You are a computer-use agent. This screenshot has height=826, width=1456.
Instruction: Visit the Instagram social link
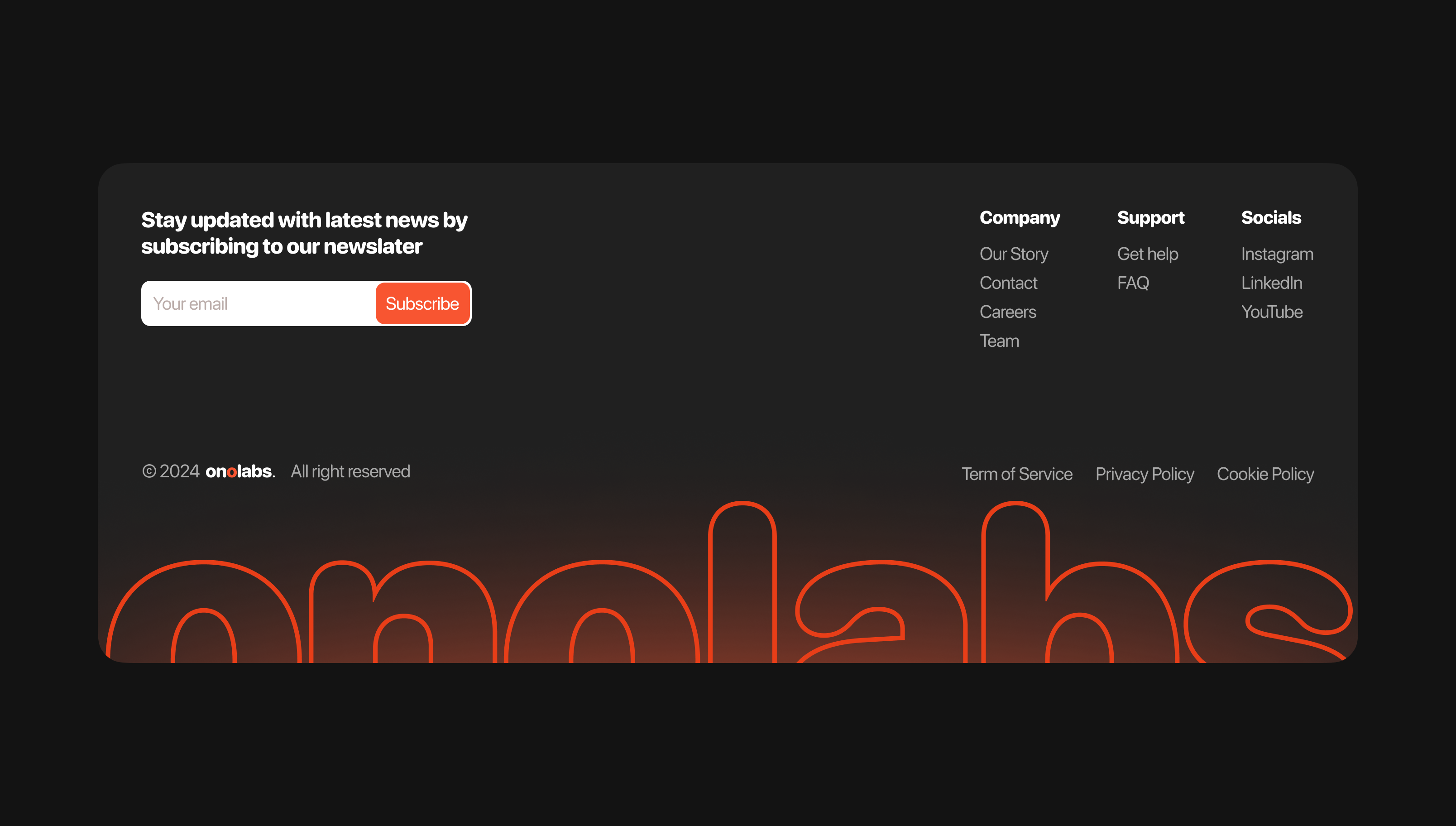pyautogui.click(x=1277, y=254)
